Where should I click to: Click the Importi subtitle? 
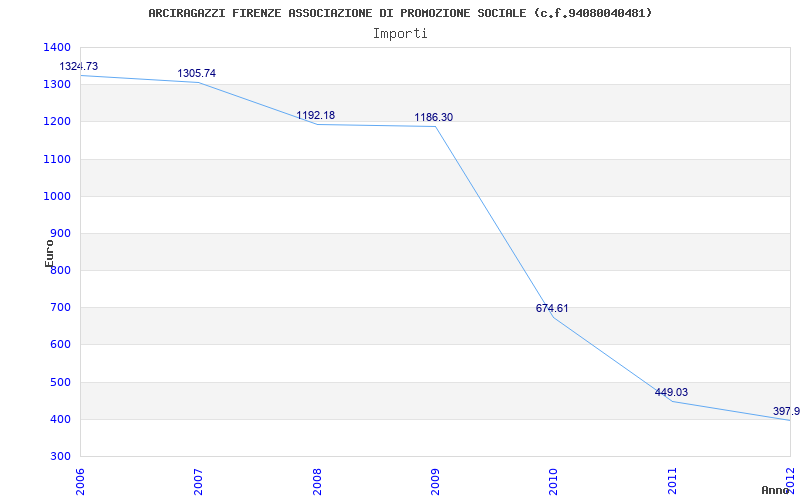pyautogui.click(x=400, y=34)
